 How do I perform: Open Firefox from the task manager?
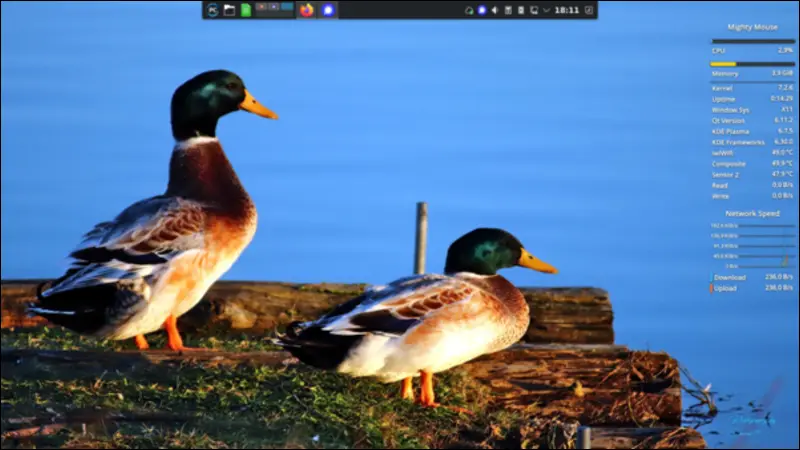(307, 10)
